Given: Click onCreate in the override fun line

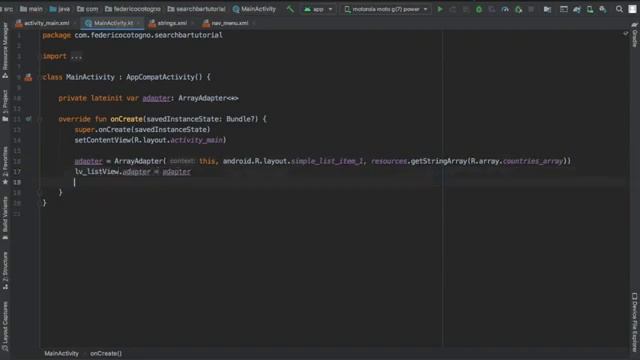Looking at the screenshot, I should click(127, 119).
